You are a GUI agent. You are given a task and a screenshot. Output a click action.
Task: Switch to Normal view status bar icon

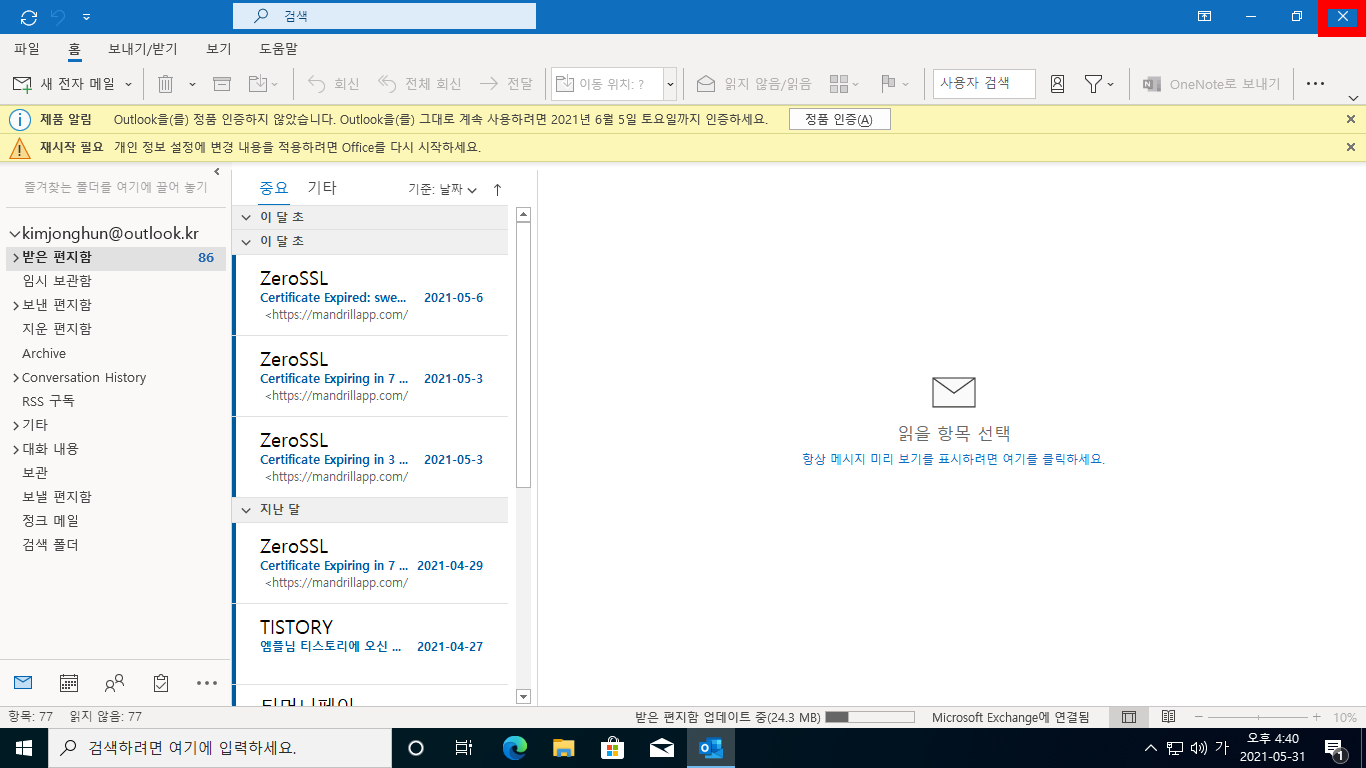[1129, 717]
